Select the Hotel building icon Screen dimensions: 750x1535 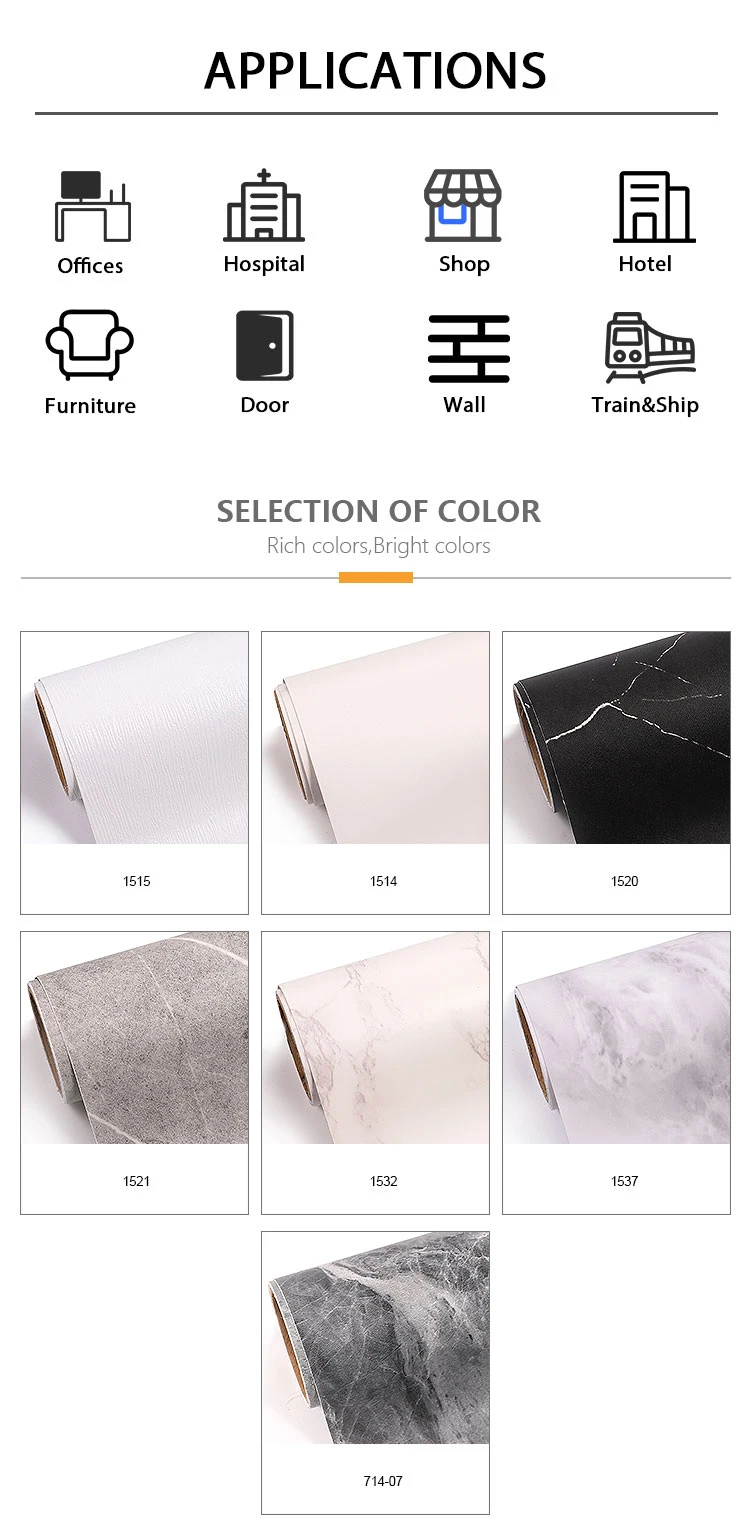653,207
